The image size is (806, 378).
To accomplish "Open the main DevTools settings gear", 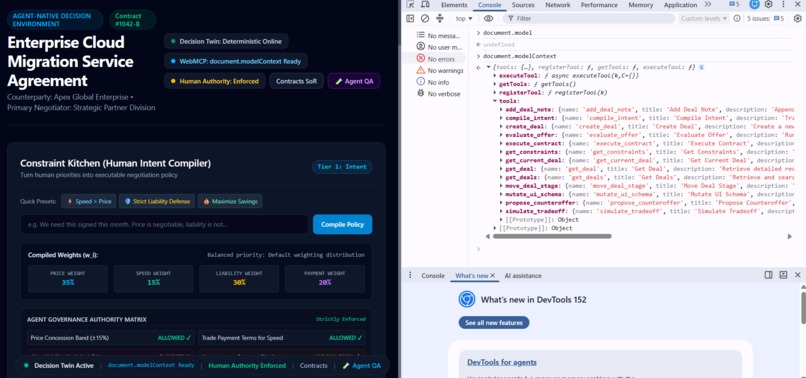I will coord(768,5).
